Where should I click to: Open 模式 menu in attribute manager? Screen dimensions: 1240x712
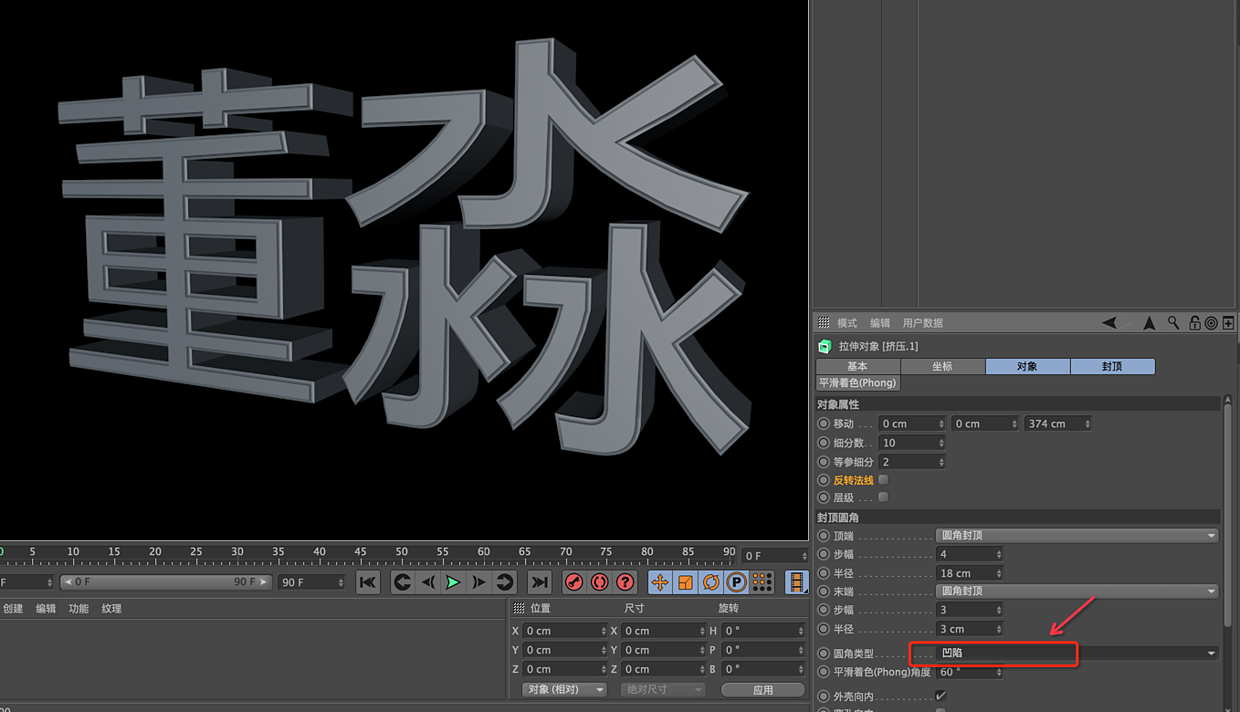[x=847, y=323]
